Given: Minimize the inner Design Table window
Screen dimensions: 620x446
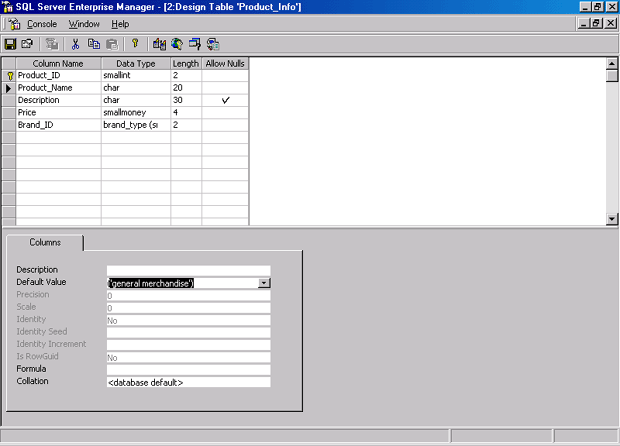Looking at the screenshot, I should pyautogui.click(x=584, y=23).
